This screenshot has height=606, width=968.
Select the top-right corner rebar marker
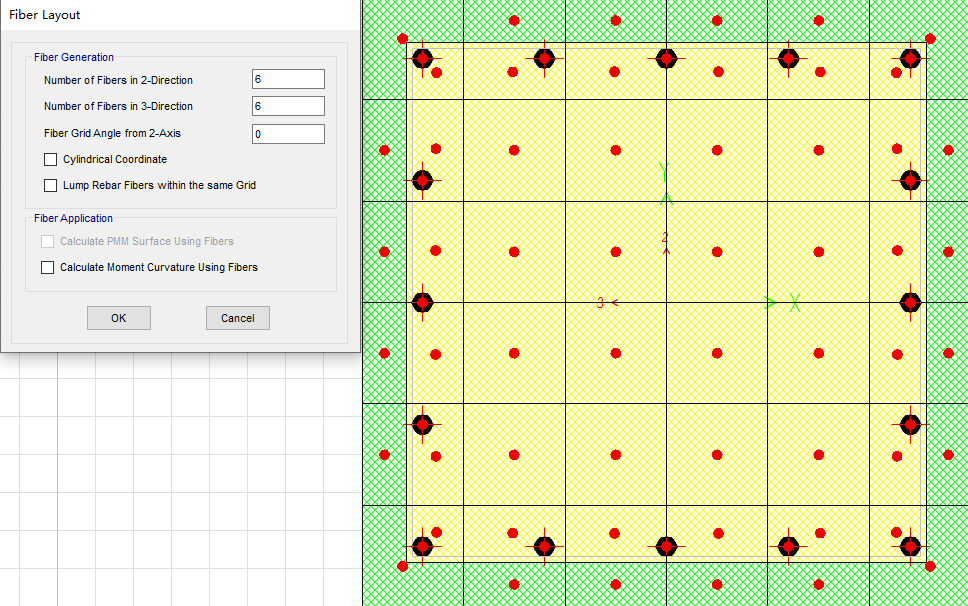[910, 59]
